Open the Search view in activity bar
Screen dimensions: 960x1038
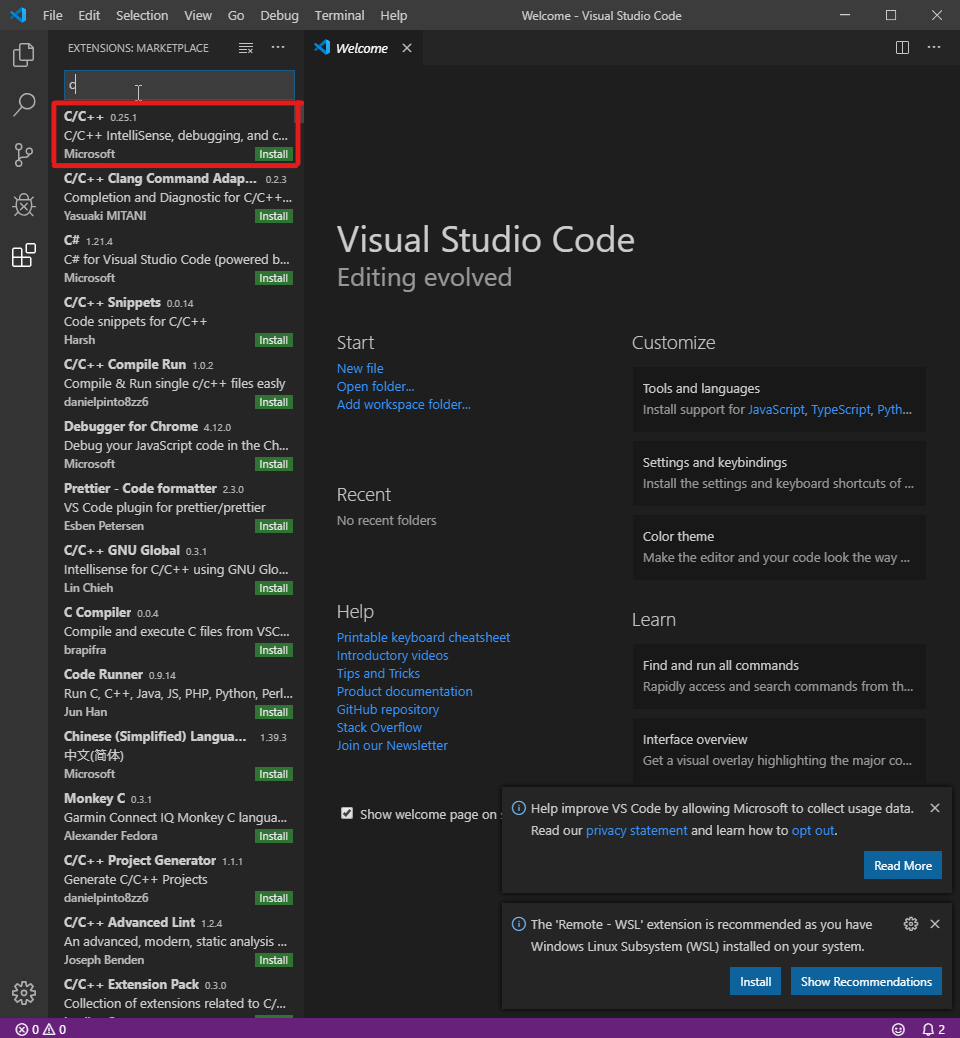(24, 105)
